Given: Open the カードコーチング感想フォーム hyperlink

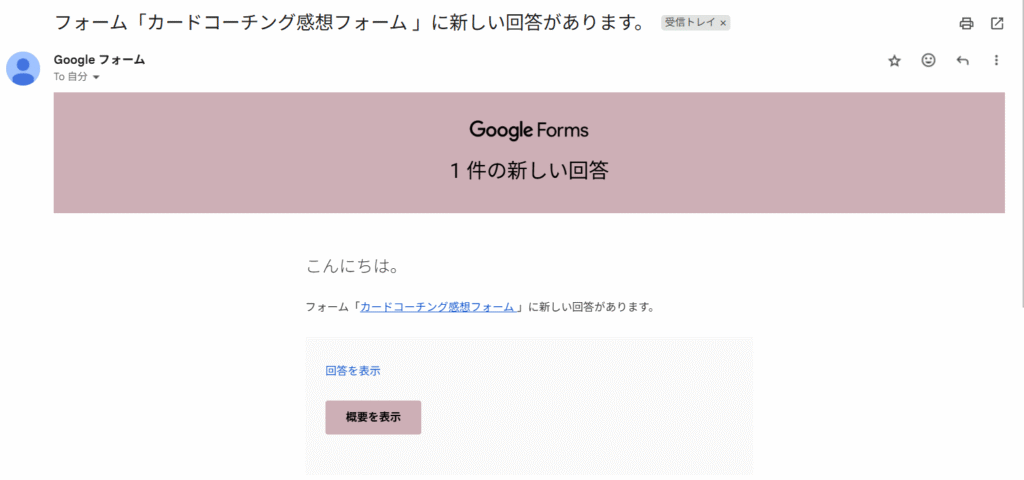Looking at the screenshot, I should (x=437, y=307).
